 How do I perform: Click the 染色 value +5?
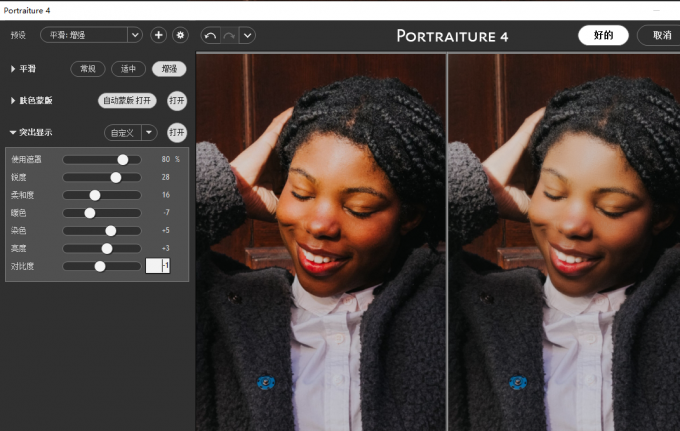[166, 230]
